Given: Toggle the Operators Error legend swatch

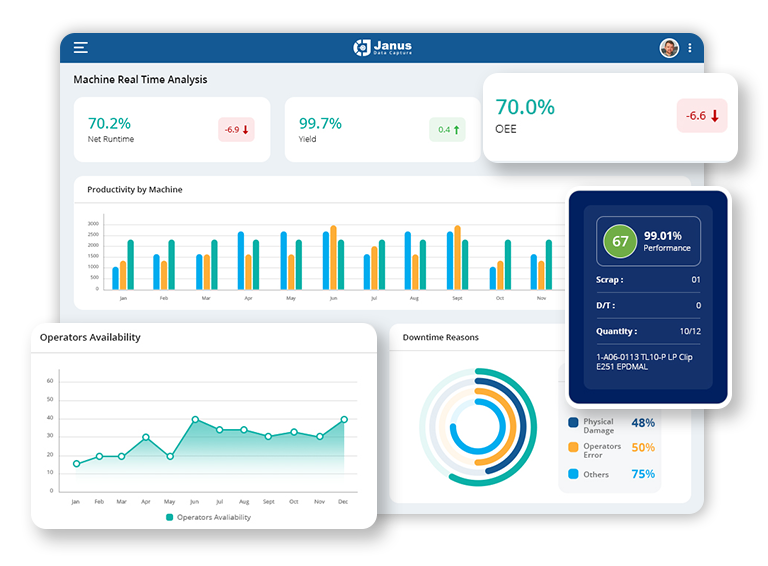Looking at the screenshot, I should [x=573, y=447].
